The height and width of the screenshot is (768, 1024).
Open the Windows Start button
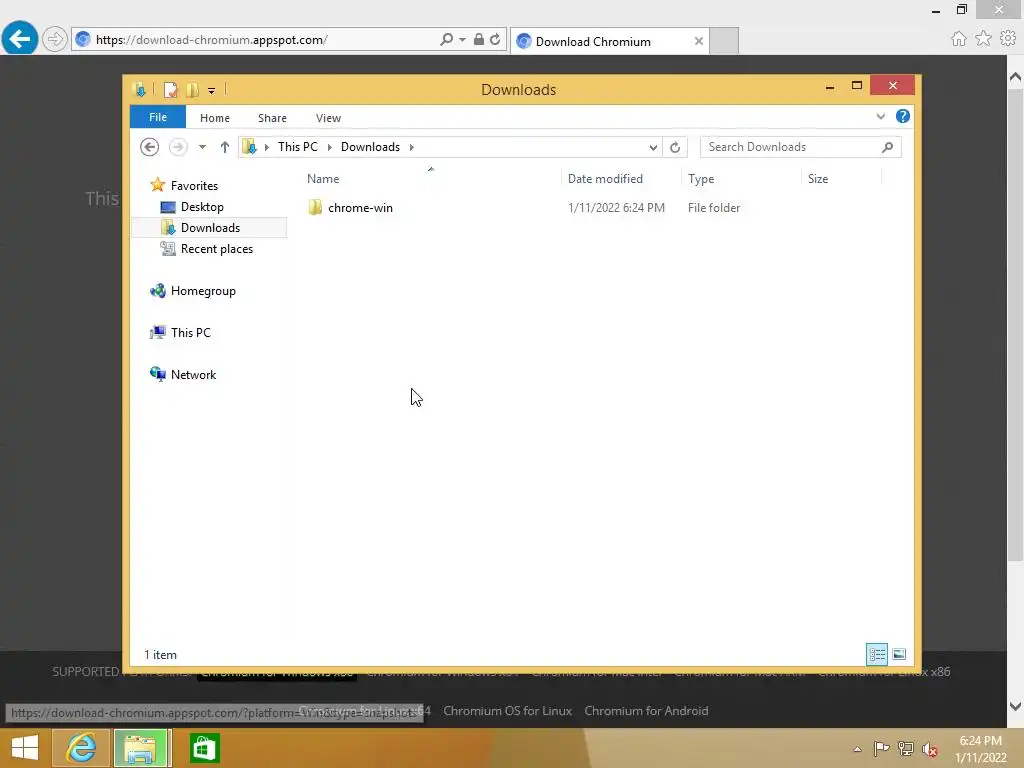tap(25, 748)
